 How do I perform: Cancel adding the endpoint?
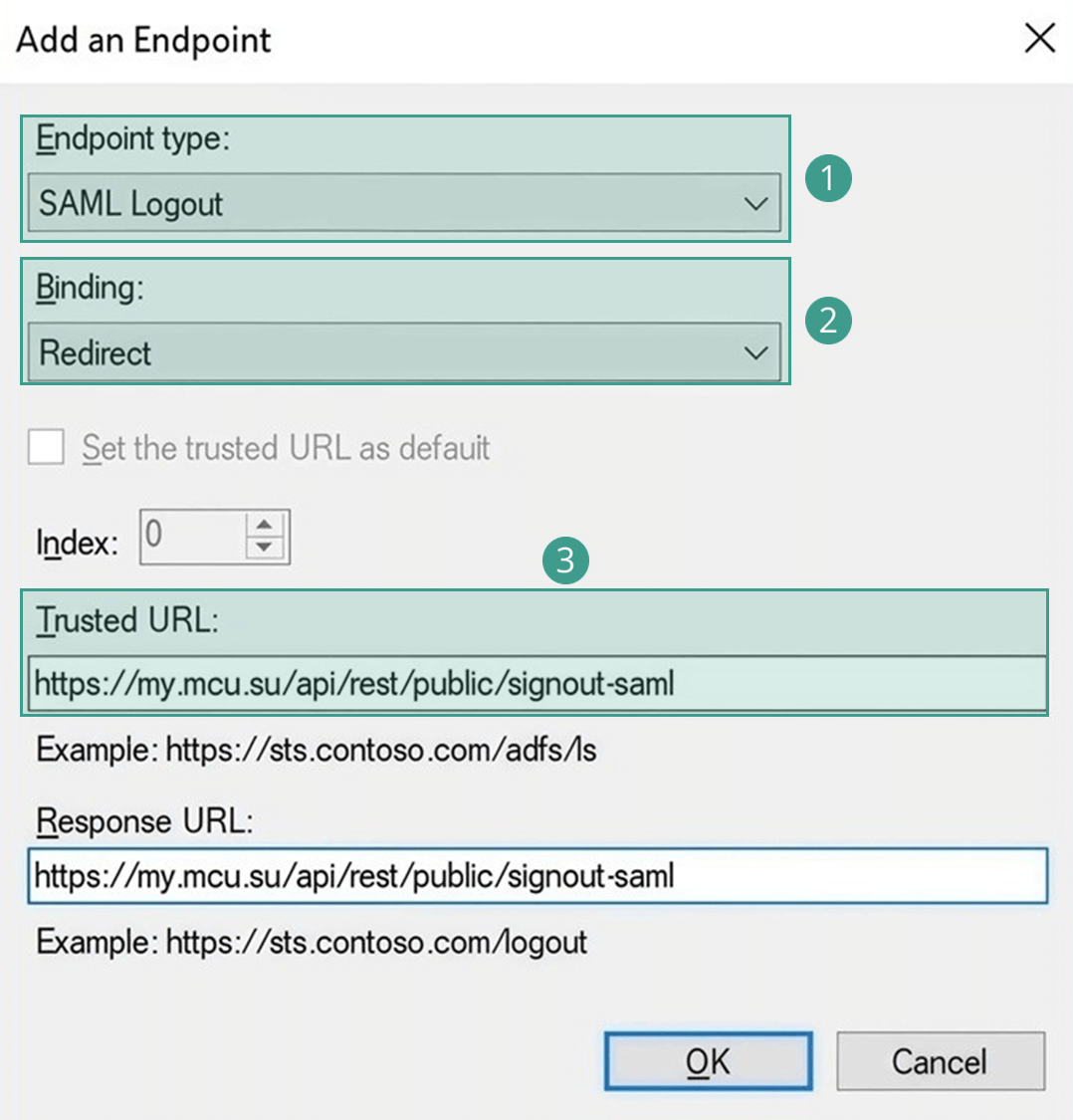[x=940, y=1060]
